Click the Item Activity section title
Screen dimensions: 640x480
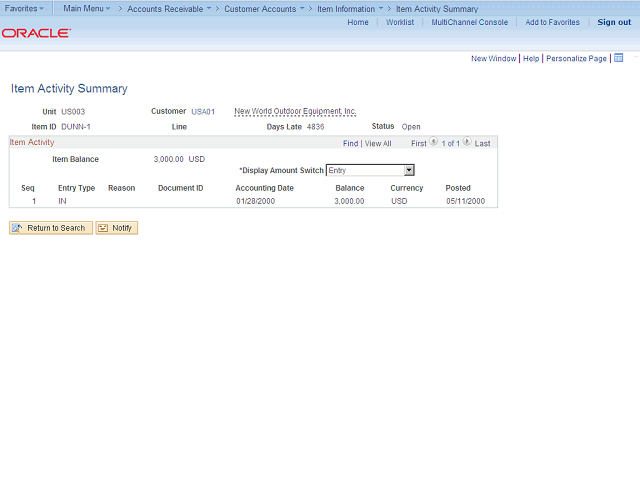[32, 142]
